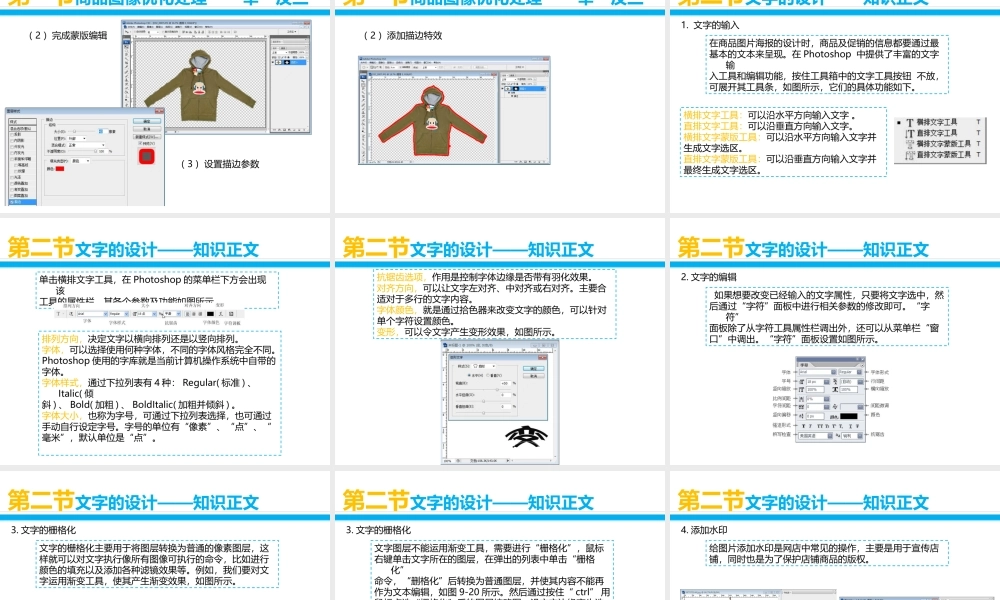Open the warp style dropdown in the Warp Text dialog
1000x600 pixels.
(x=485, y=367)
